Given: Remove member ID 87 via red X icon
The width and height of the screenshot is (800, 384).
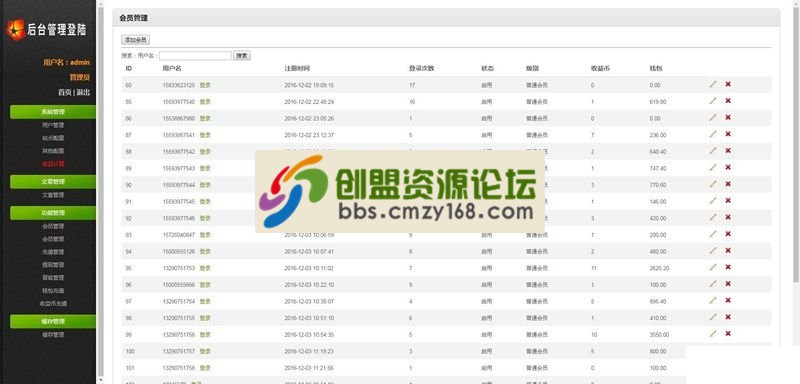Looking at the screenshot, I should (x=728, y=134).
